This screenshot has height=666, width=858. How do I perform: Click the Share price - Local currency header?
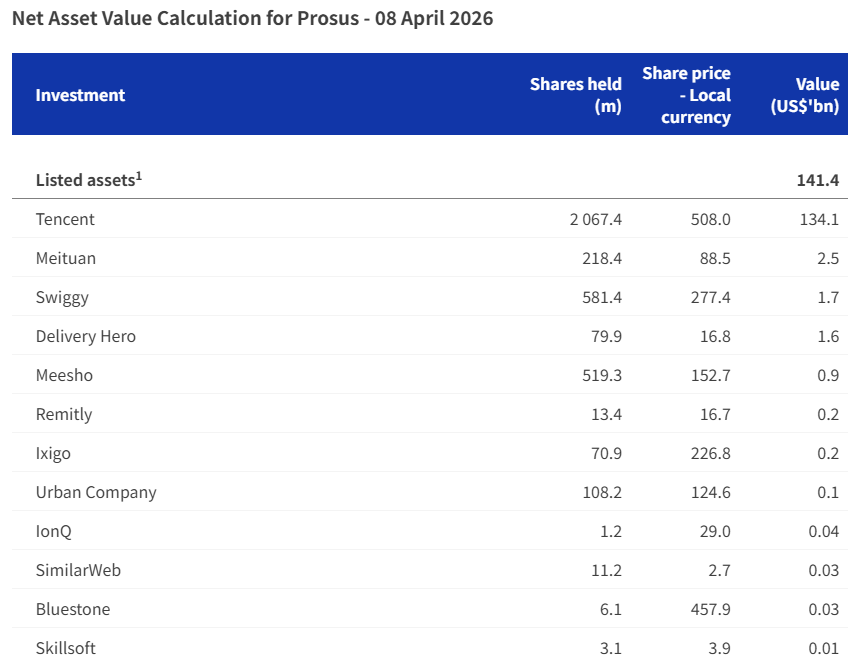[687, 95]
